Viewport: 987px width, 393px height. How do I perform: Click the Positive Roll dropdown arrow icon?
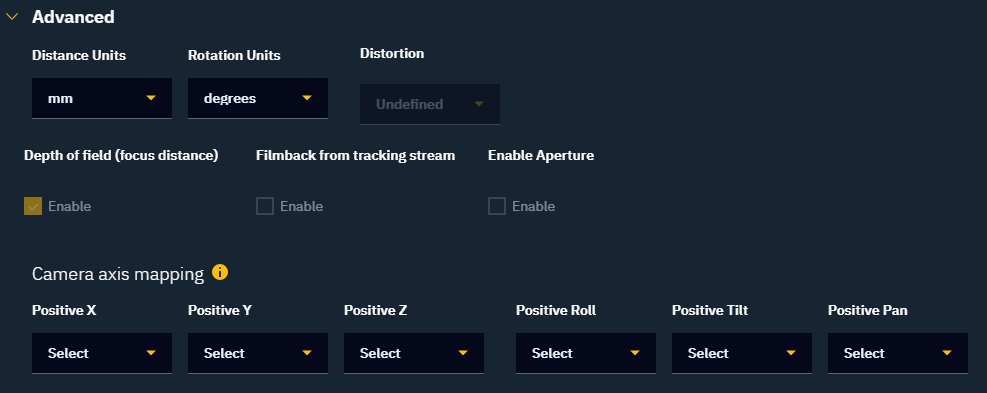(634, 353)
